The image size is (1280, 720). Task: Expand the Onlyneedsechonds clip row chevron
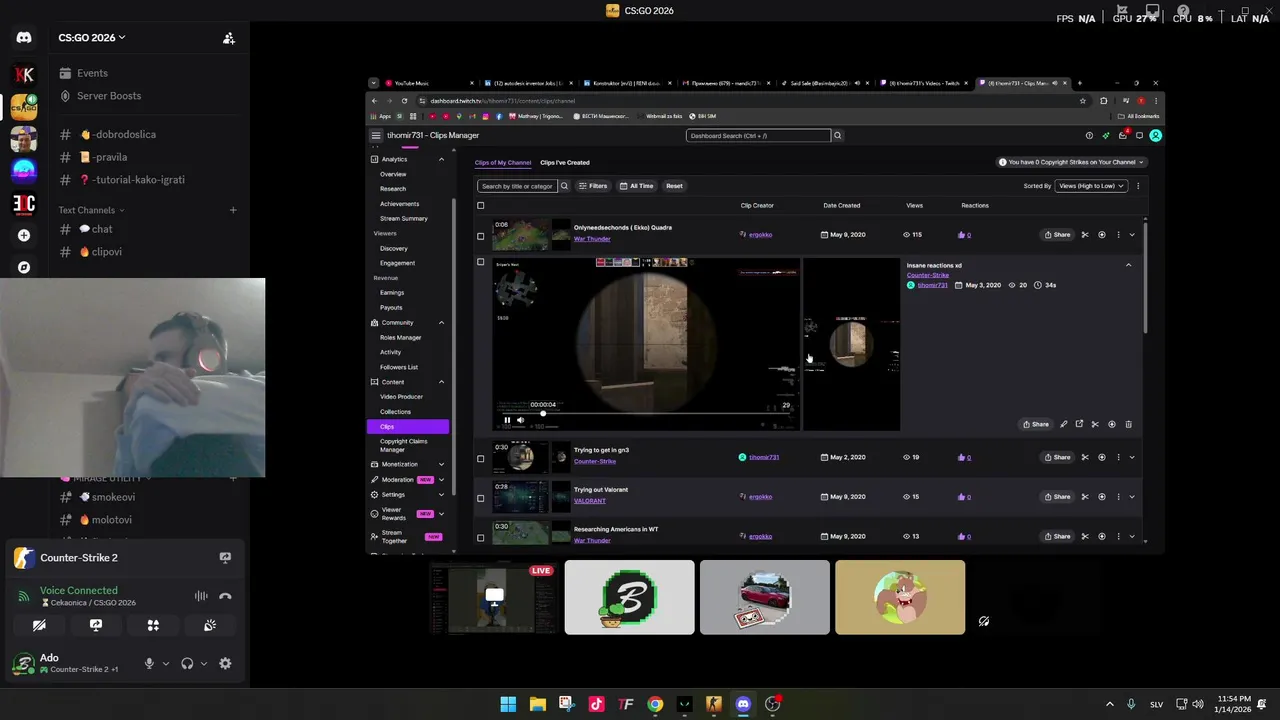coord(1132,235)
